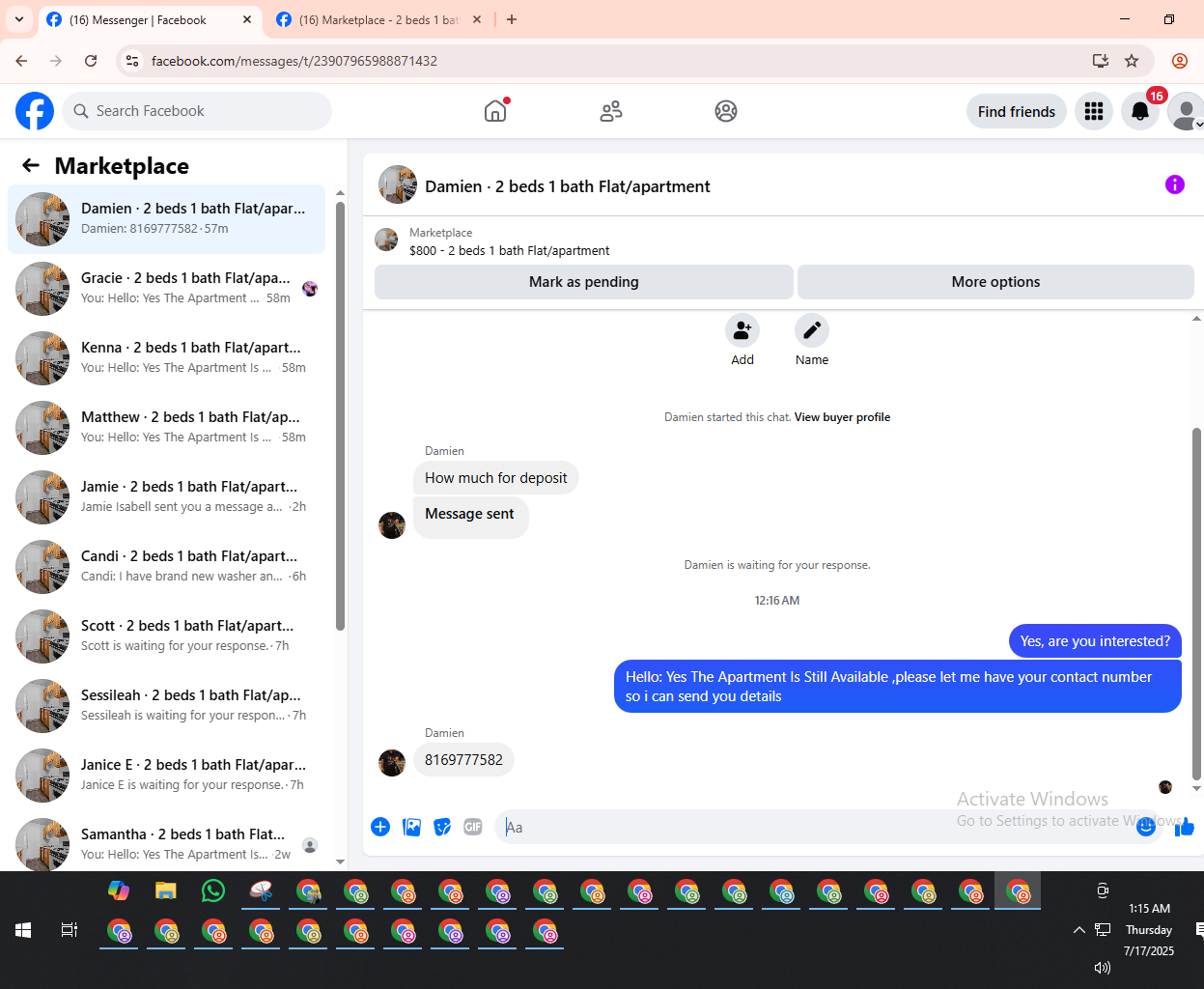Open more actions plus icon
This screenshot has height=989, width=1204.
coord(380,827)
